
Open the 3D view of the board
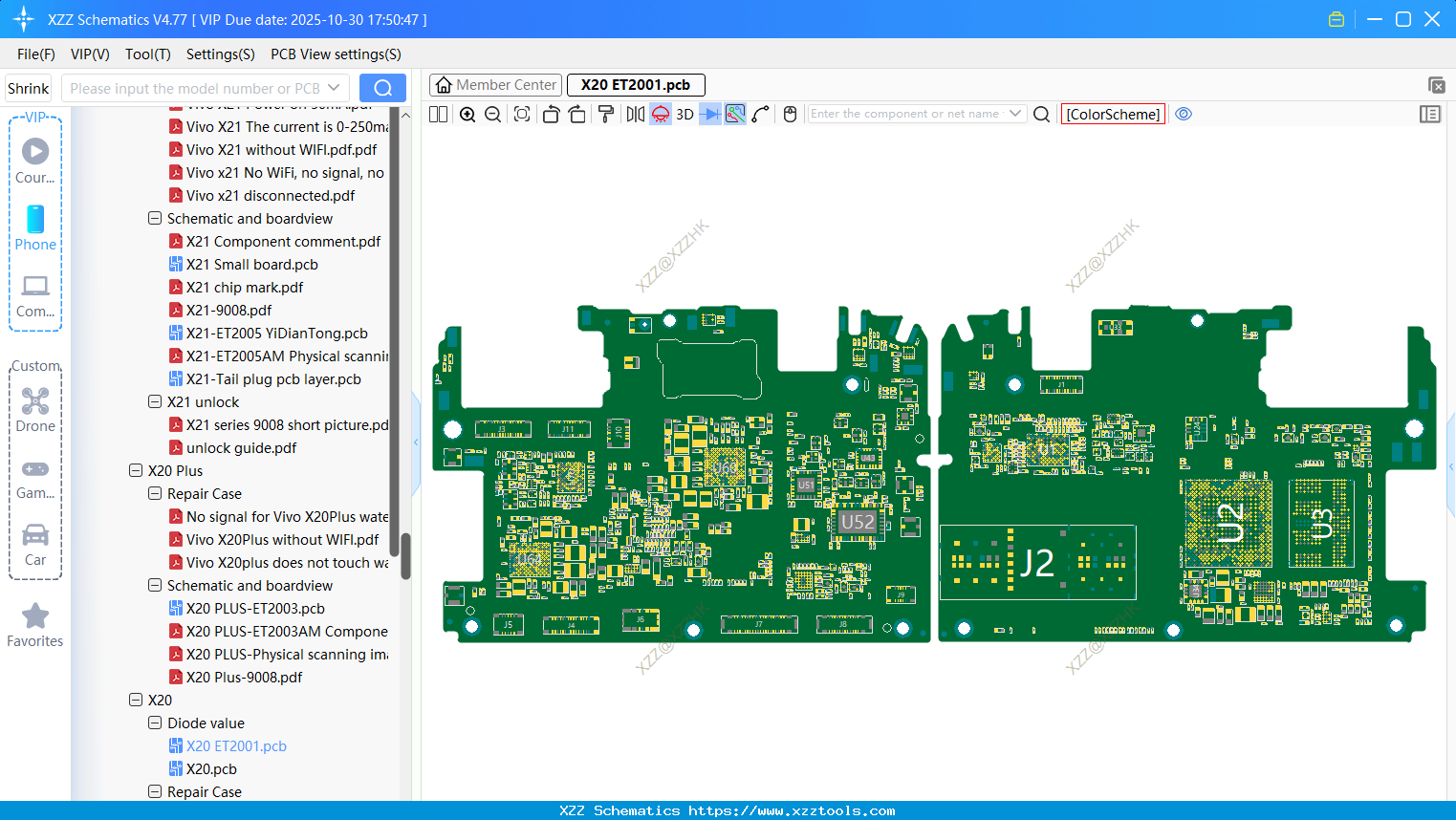tap(685, 115)
